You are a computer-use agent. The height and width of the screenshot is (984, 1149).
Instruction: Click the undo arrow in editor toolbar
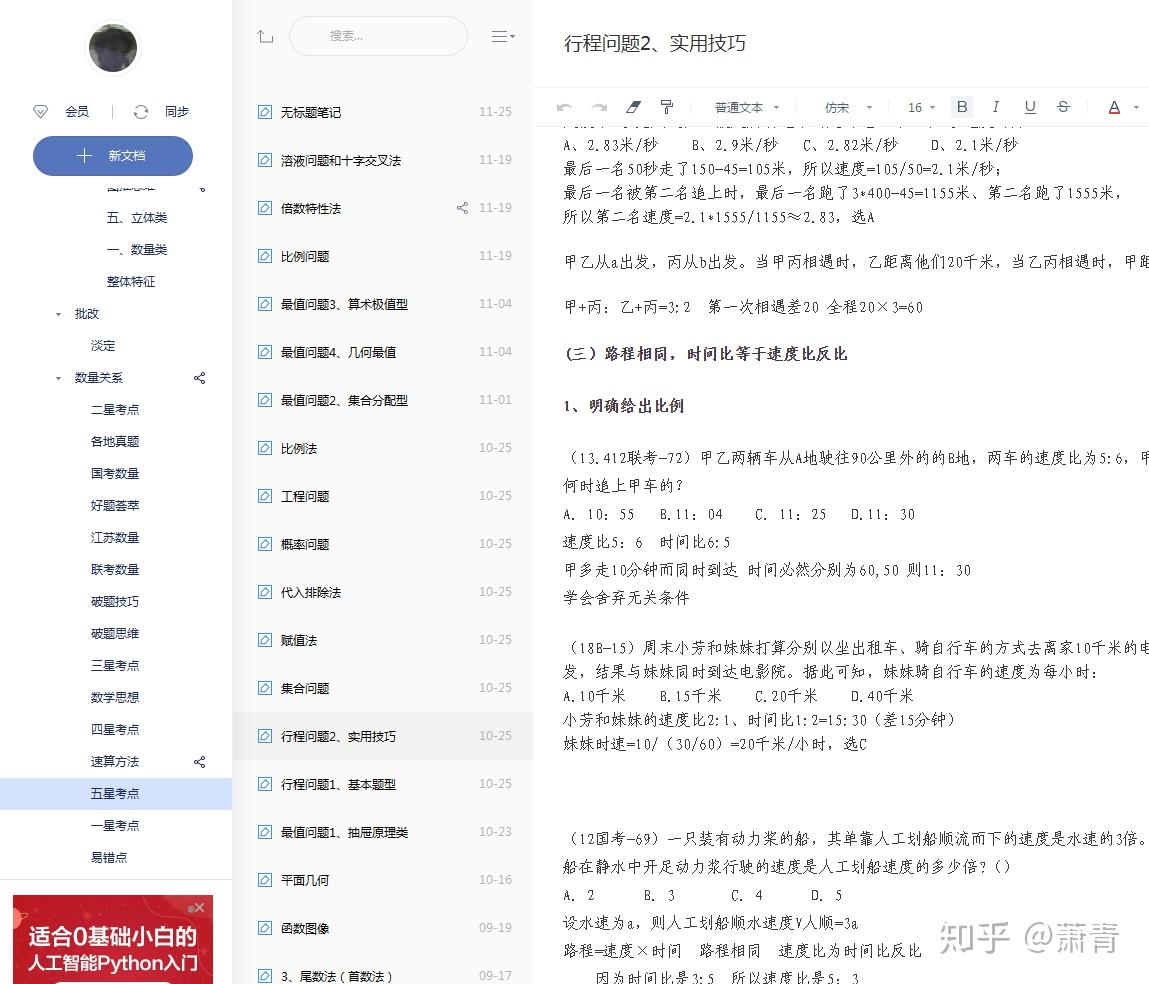pos(564,108)
